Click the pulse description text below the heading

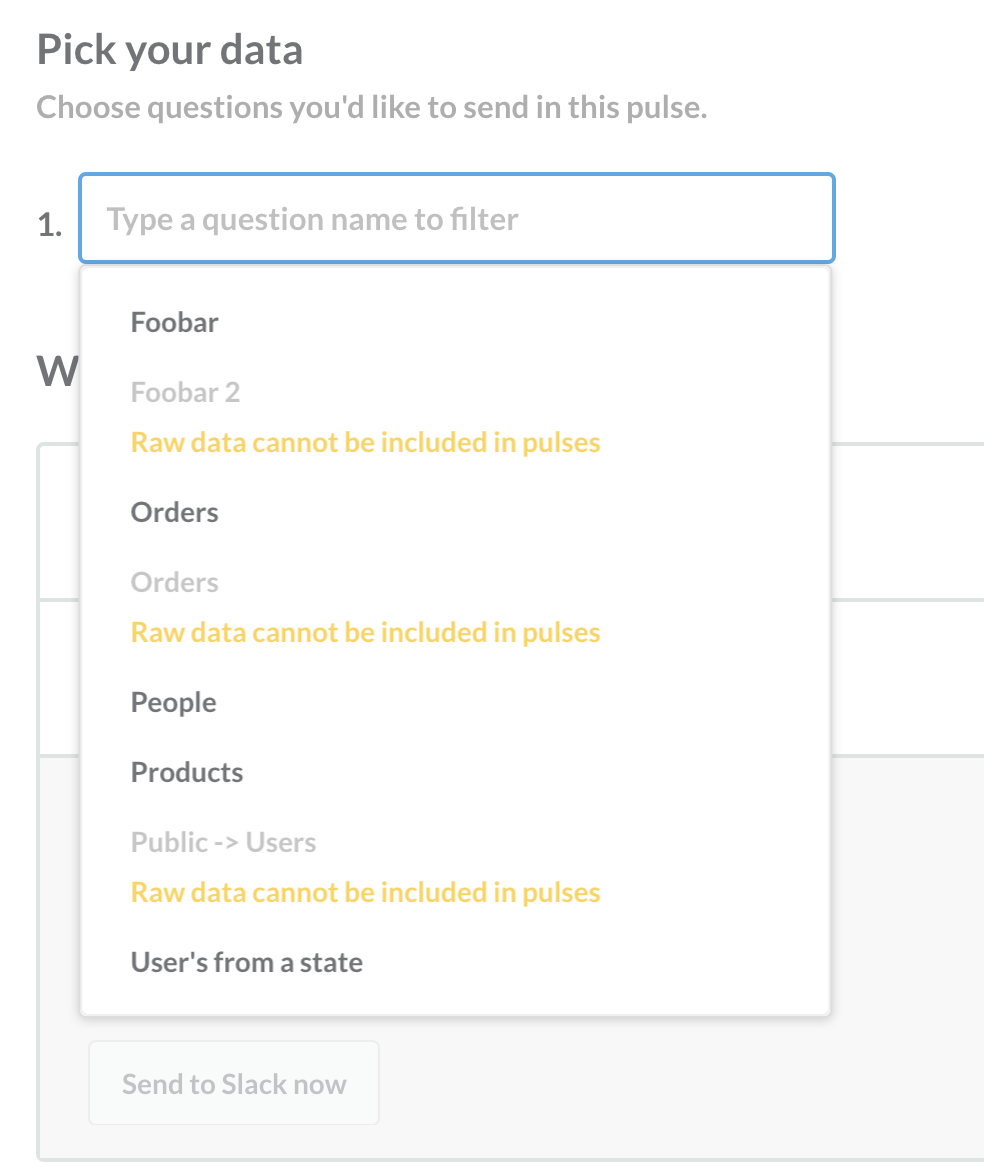click(x=370, y=106)
